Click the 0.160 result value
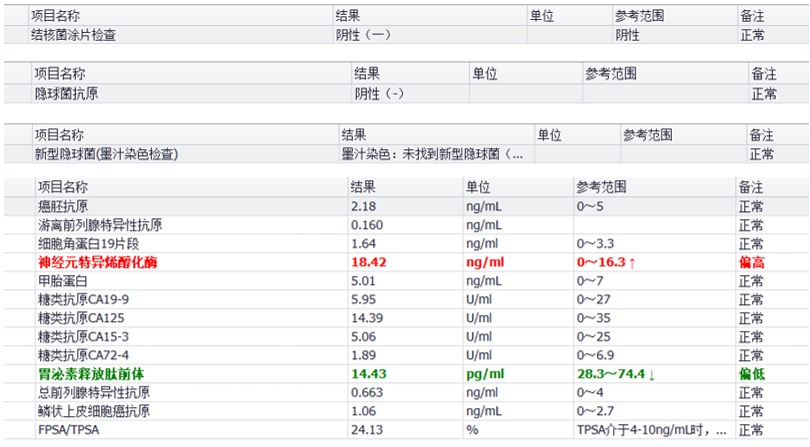810x447 pixels. pos(367,225)
